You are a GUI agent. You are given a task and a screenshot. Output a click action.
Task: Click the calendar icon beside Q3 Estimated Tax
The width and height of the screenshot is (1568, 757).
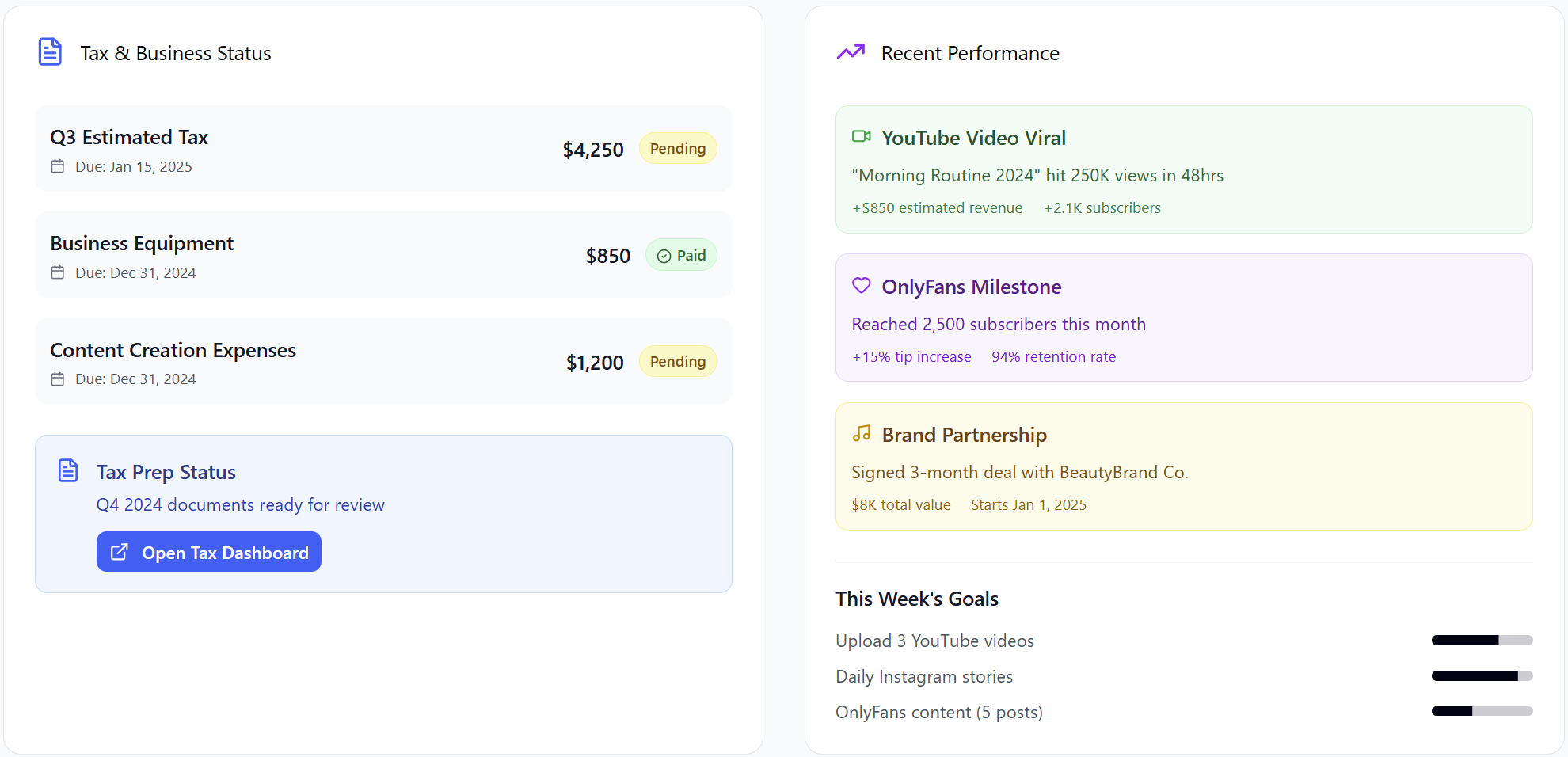[57, 166]
